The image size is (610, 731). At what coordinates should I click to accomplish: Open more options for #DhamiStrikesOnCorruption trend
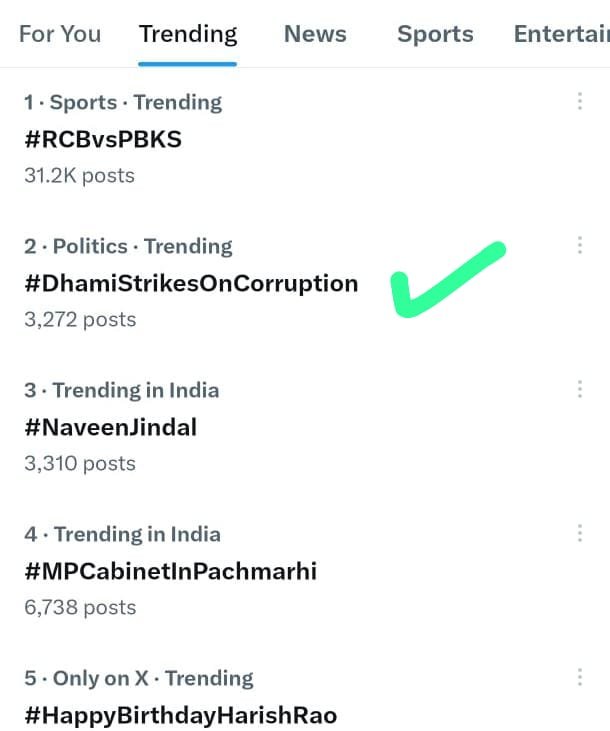(x=580, y=246)
